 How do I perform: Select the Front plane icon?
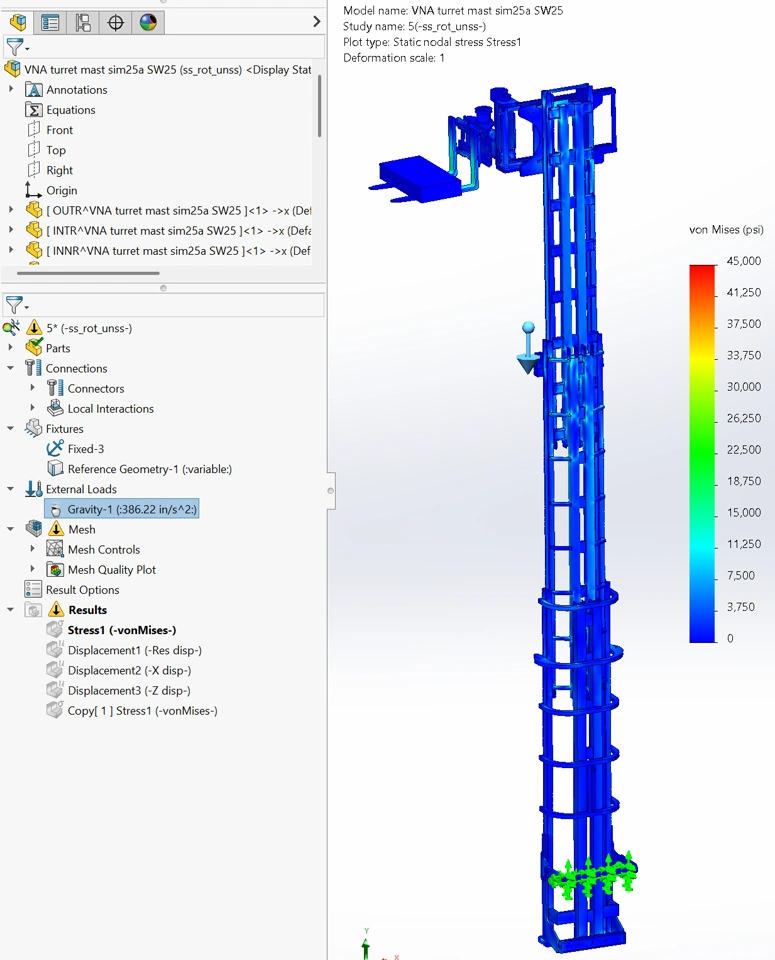click(x=34, y=130)
